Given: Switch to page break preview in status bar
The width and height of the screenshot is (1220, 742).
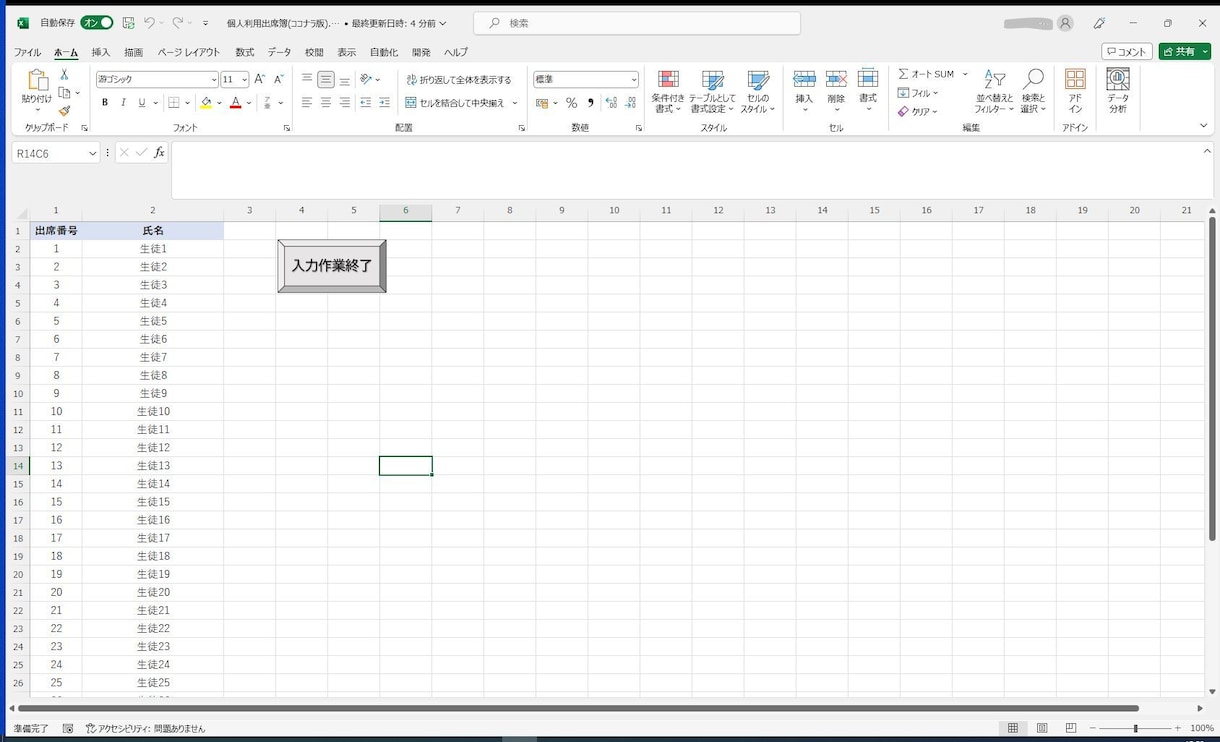Looking at the screenshot, I should (1071, 728).
